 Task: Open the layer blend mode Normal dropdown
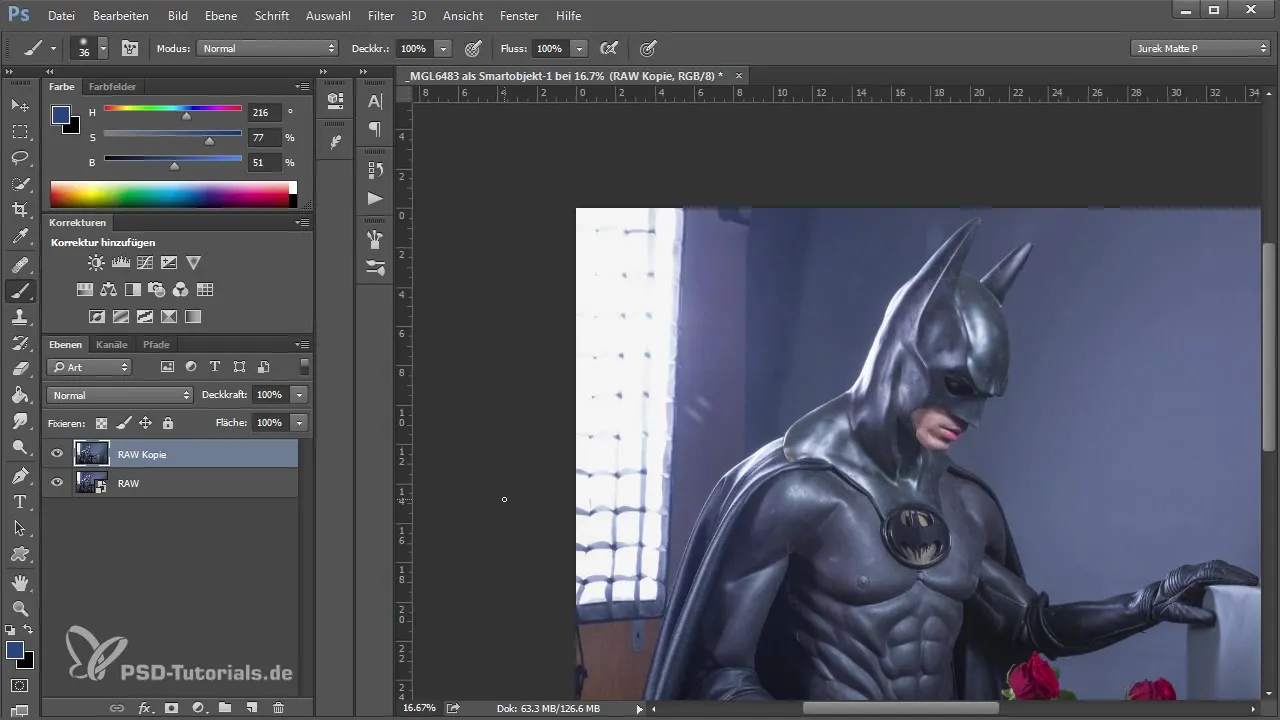point(119,395)
